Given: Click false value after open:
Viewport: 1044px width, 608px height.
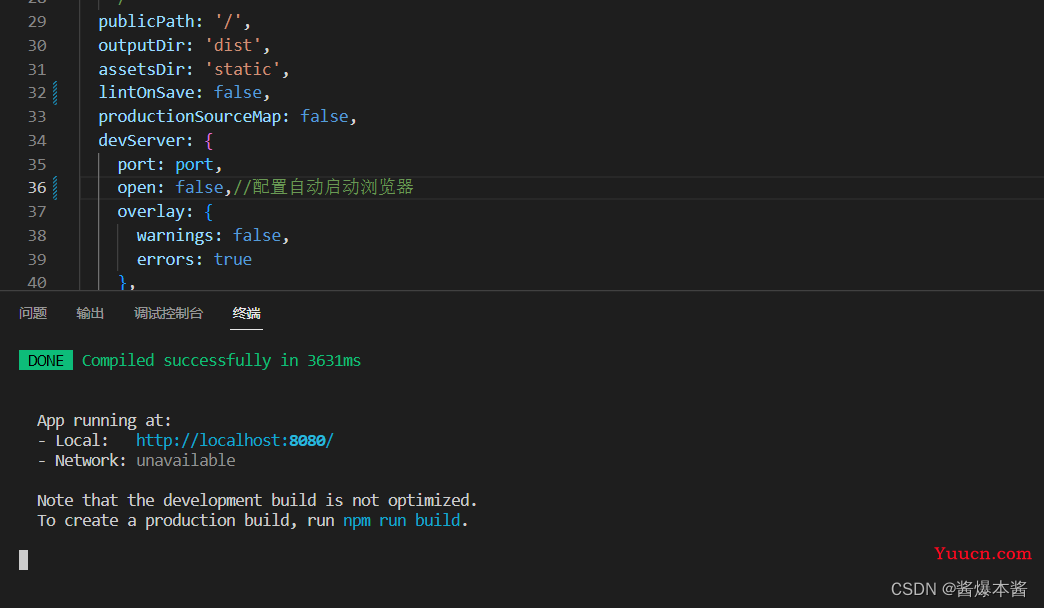Looking at the screenshot, I should (199, 188).
